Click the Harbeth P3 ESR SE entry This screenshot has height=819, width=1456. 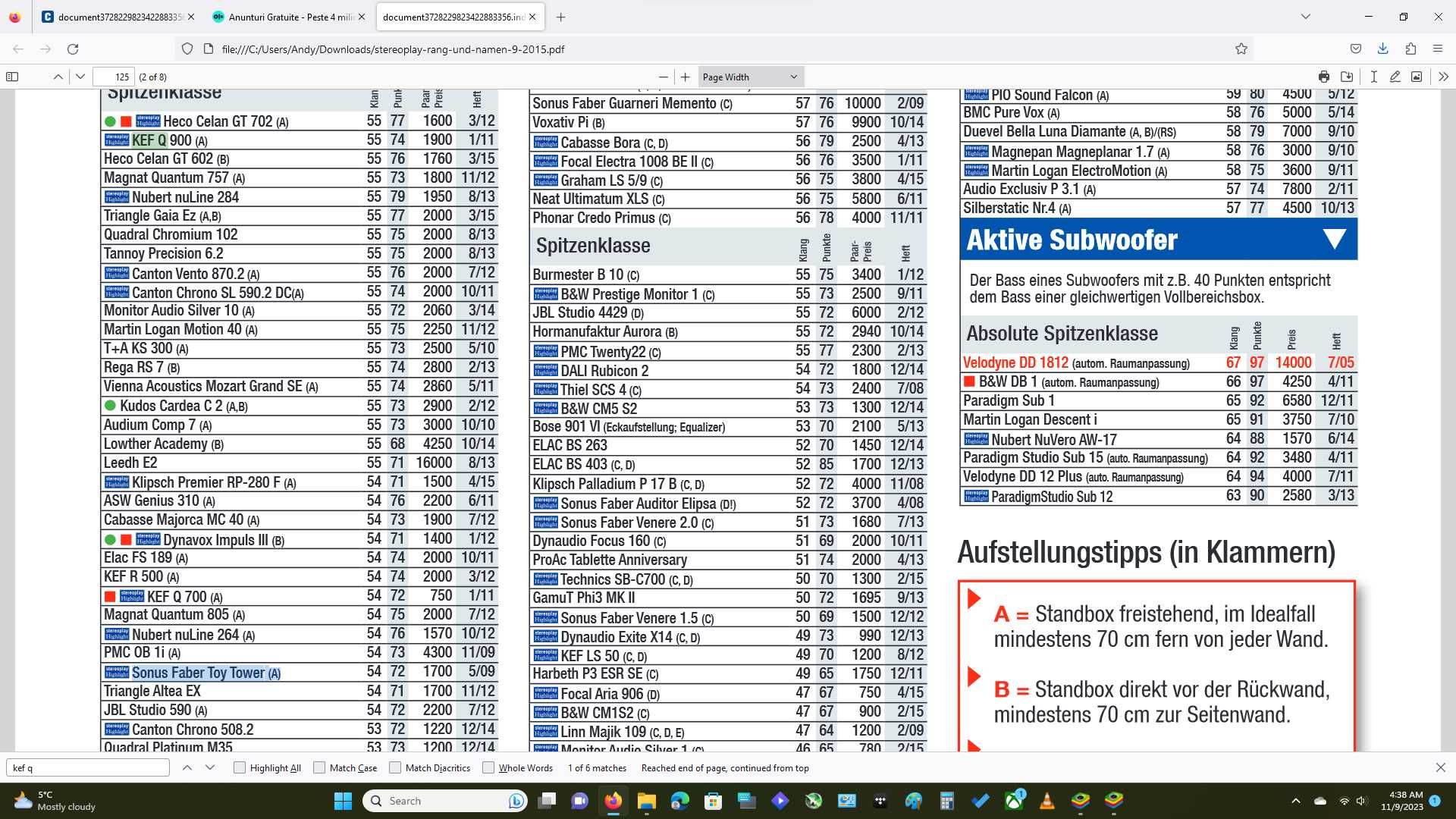[x=595, y=673]
